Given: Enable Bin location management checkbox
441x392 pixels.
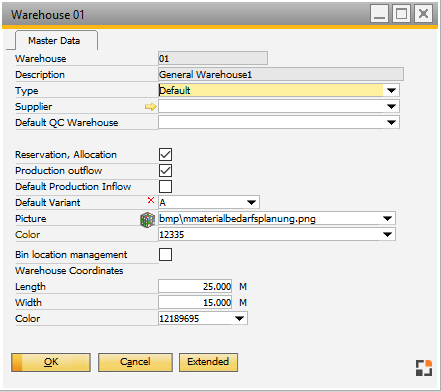Looking at the screenshot, I should [x=165, y=255].
